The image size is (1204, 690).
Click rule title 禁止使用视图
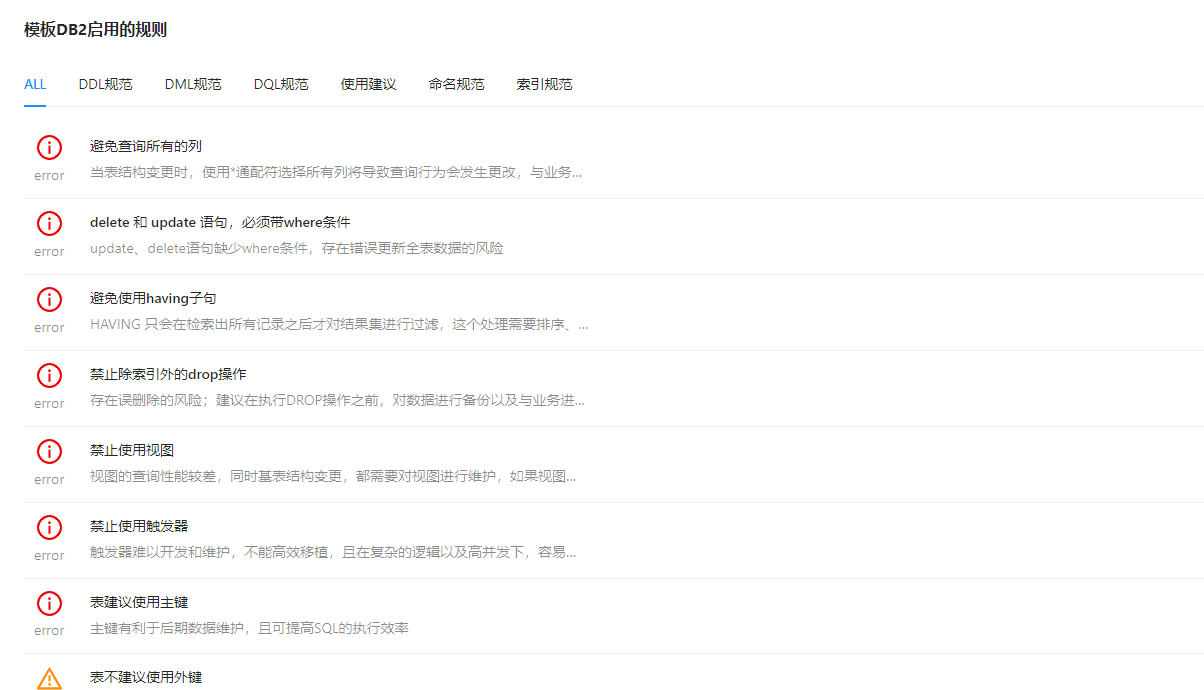tap(132, 450)
